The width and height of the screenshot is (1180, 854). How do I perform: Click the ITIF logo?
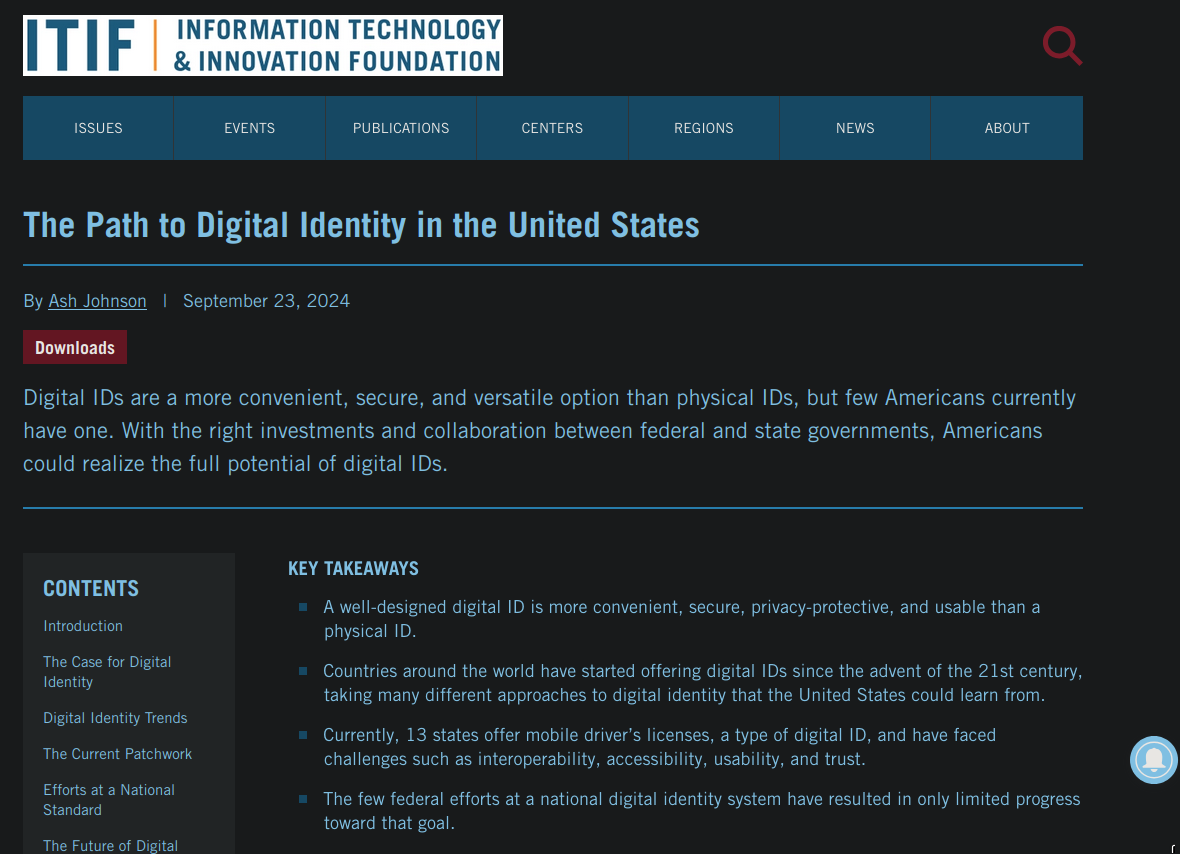pyautogui.click(x=263, y=45)
